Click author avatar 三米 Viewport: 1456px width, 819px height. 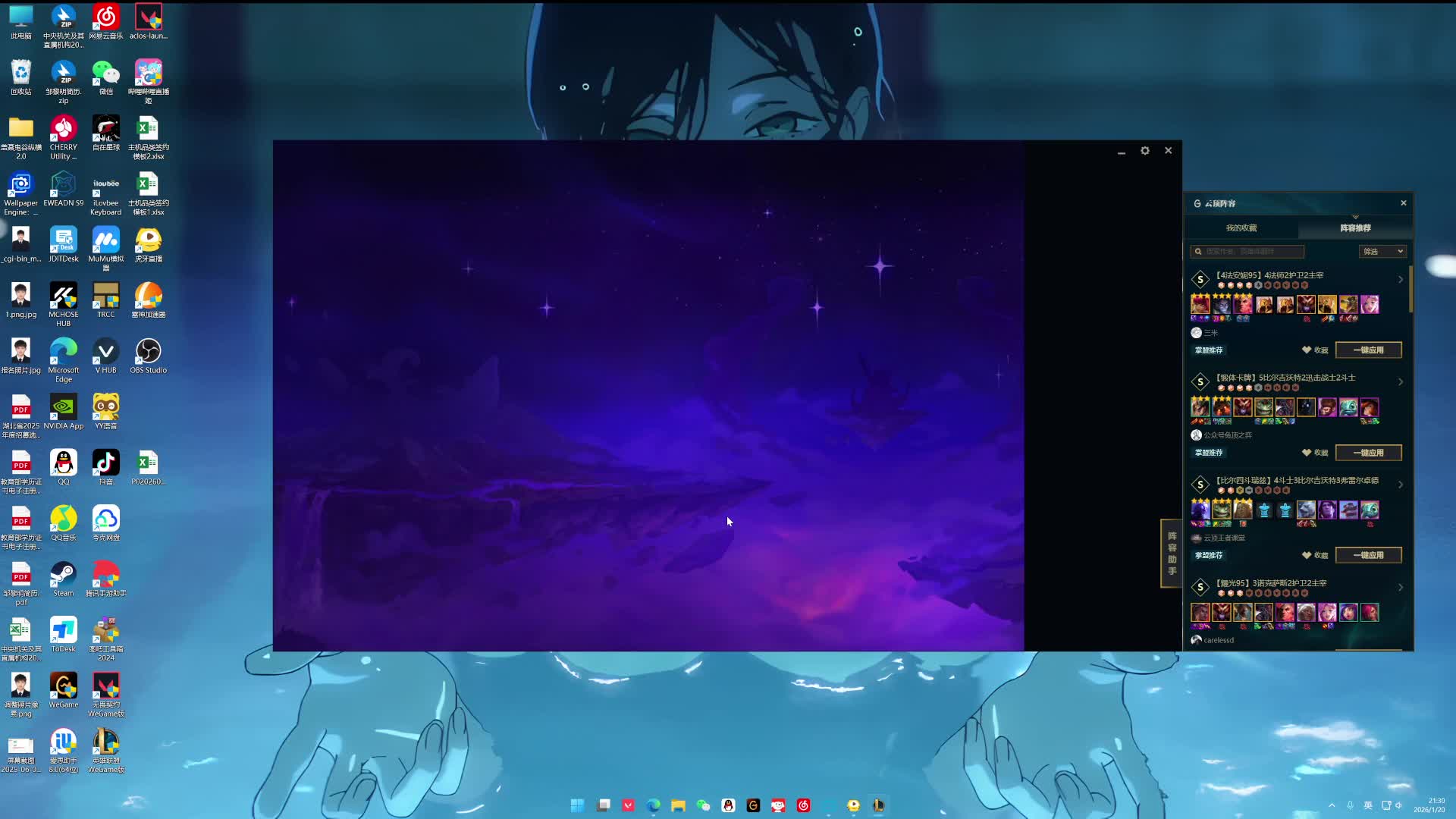click(1196, 333)
